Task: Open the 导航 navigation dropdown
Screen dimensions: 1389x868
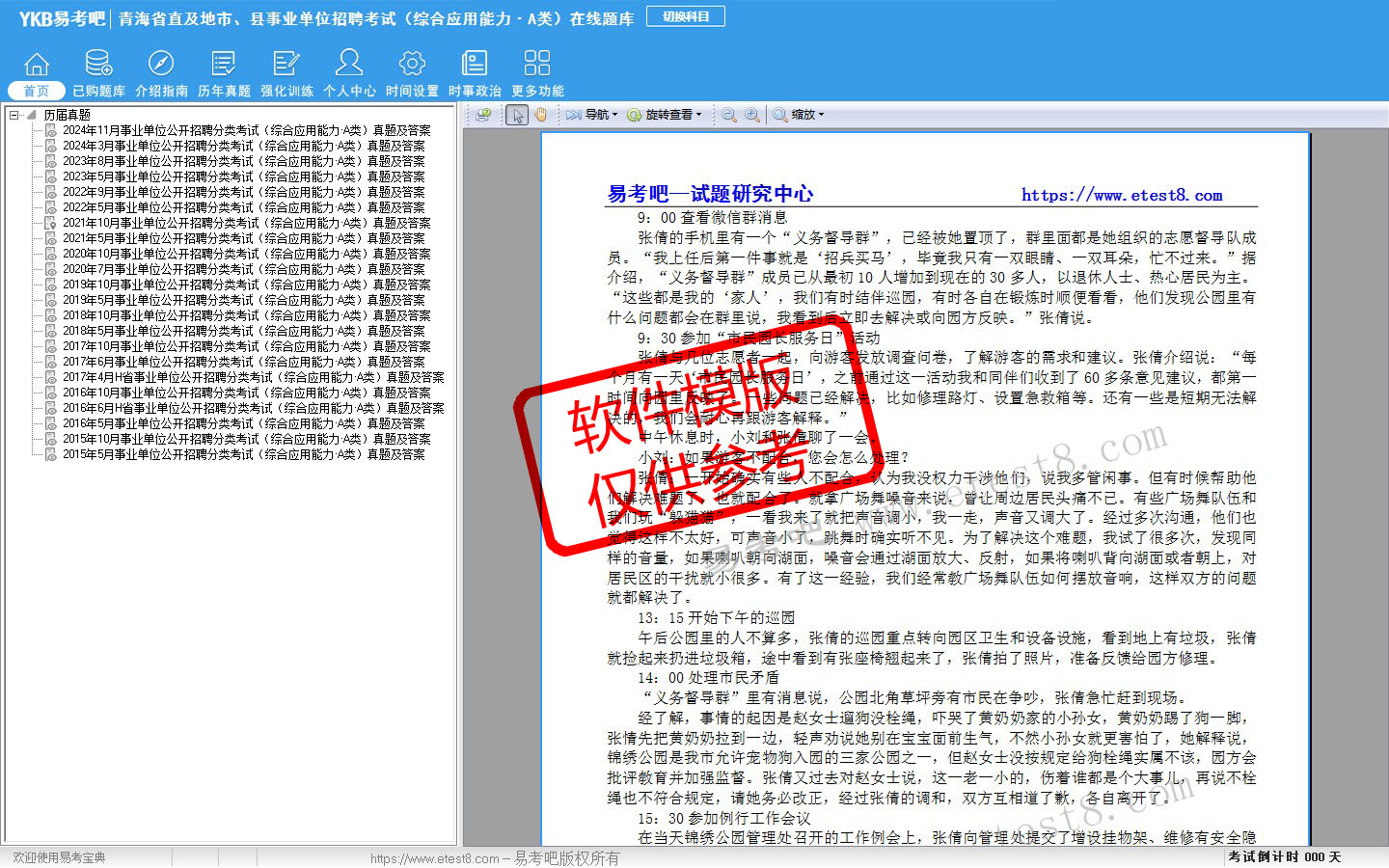Action: tap(592, 115)
